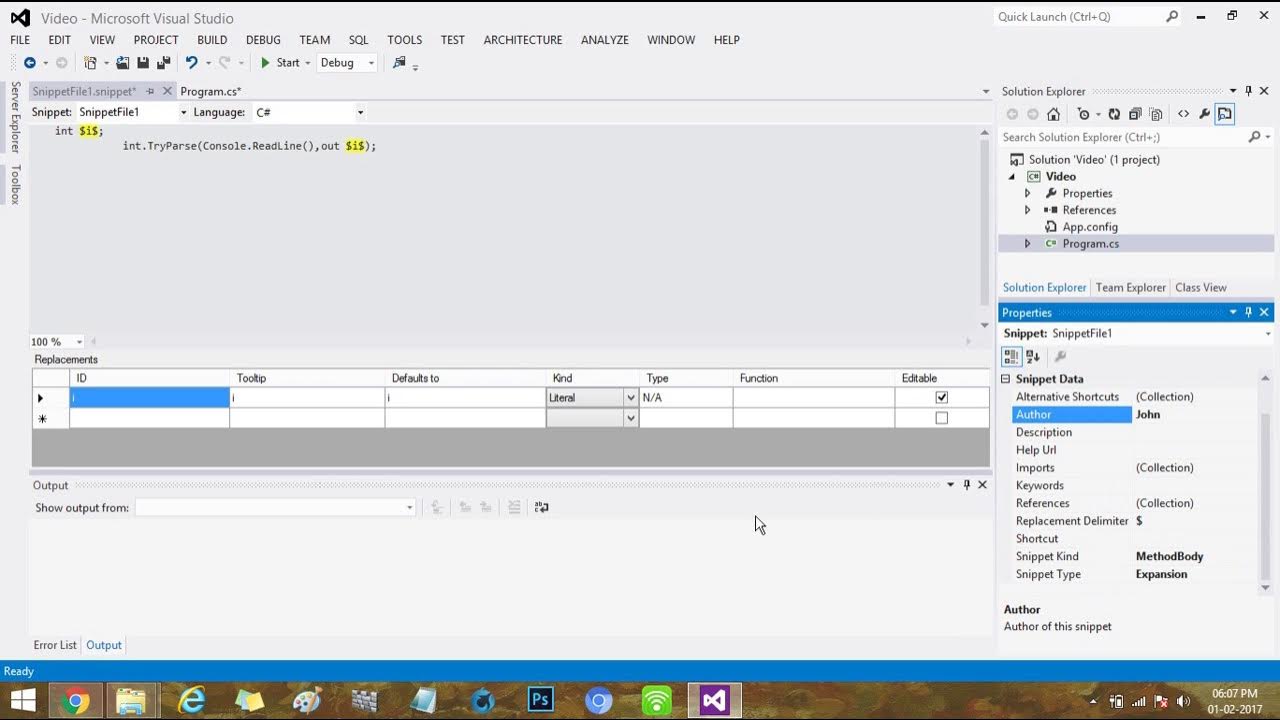The image size is (1280, 720).
Task: Open the BUILD menu
Action: [x=212, y=40]
